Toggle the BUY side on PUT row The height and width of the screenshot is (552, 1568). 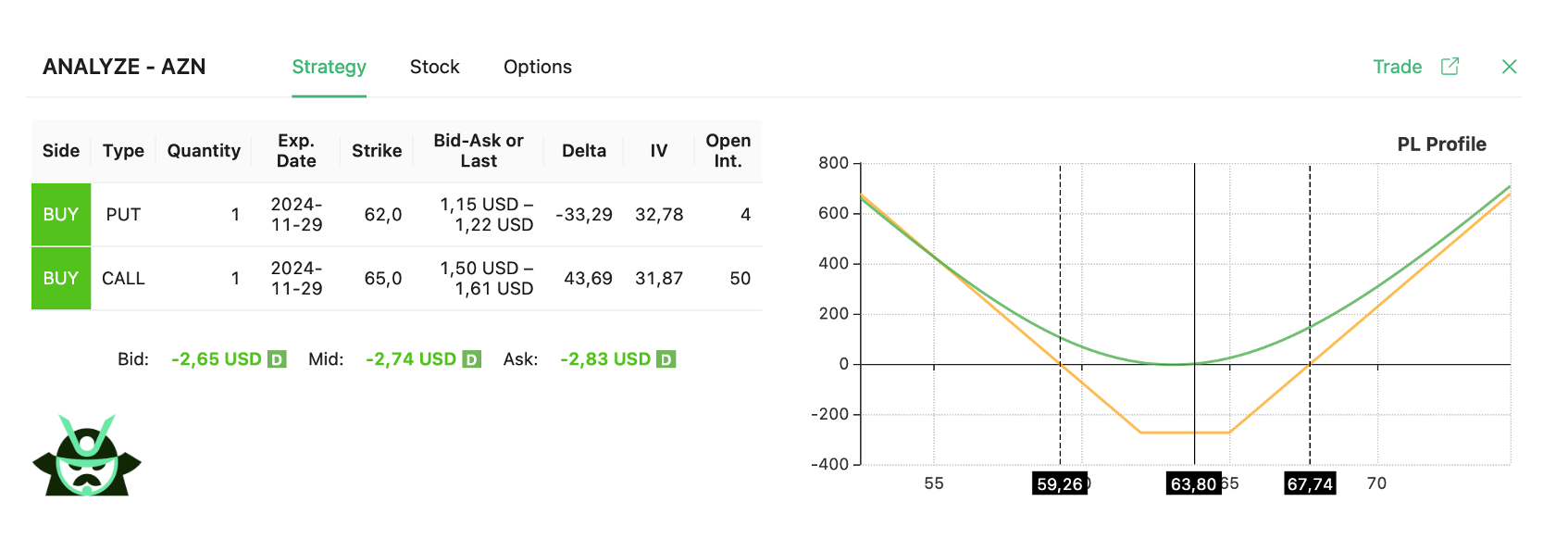(61, 215)
